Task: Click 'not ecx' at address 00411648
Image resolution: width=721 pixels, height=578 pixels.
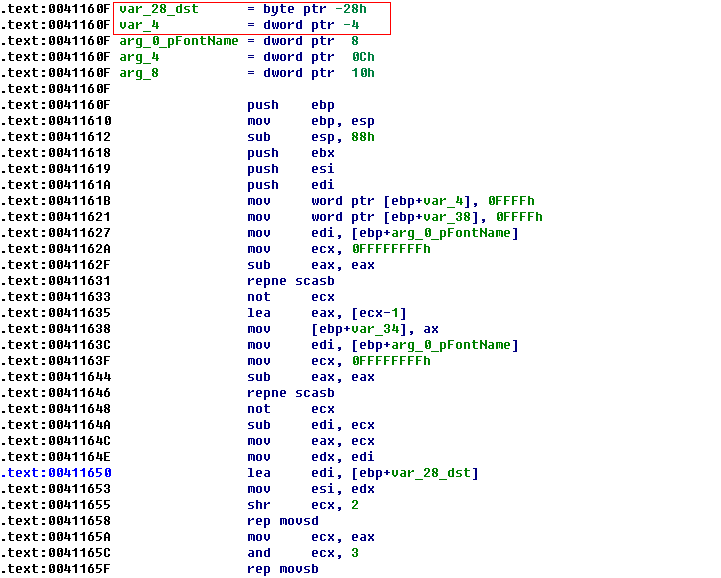Action: [x=291, y=409]
